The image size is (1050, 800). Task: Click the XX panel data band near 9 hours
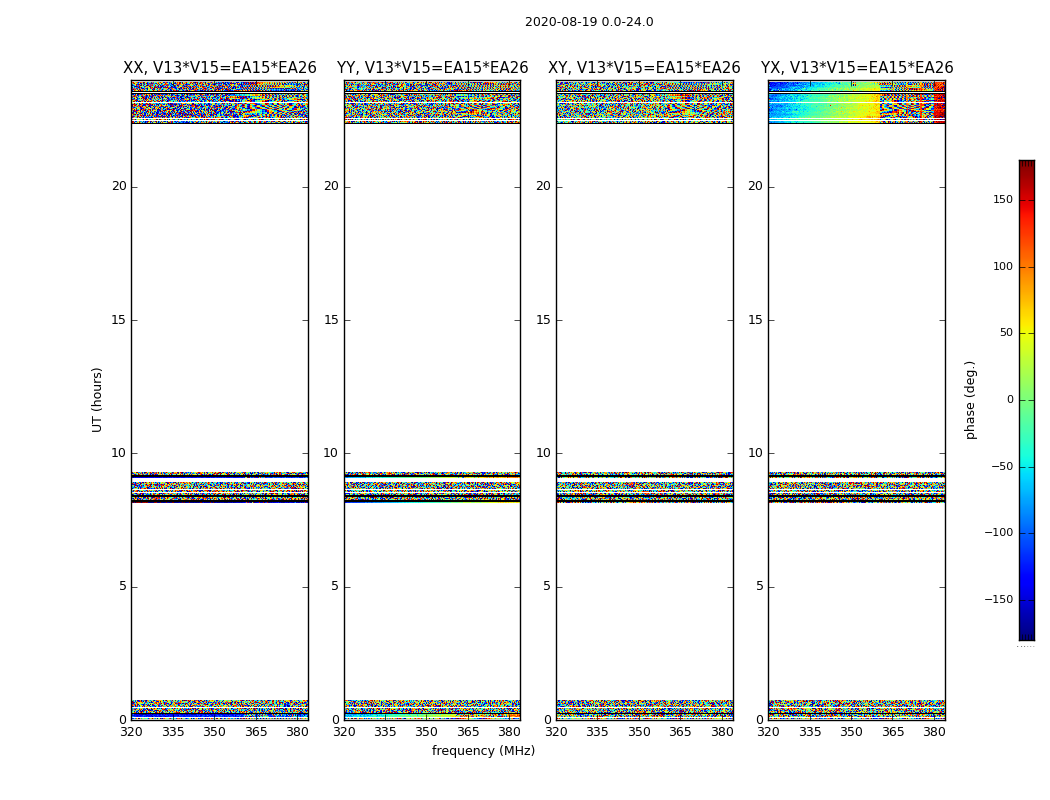click(x=220, y=487)
